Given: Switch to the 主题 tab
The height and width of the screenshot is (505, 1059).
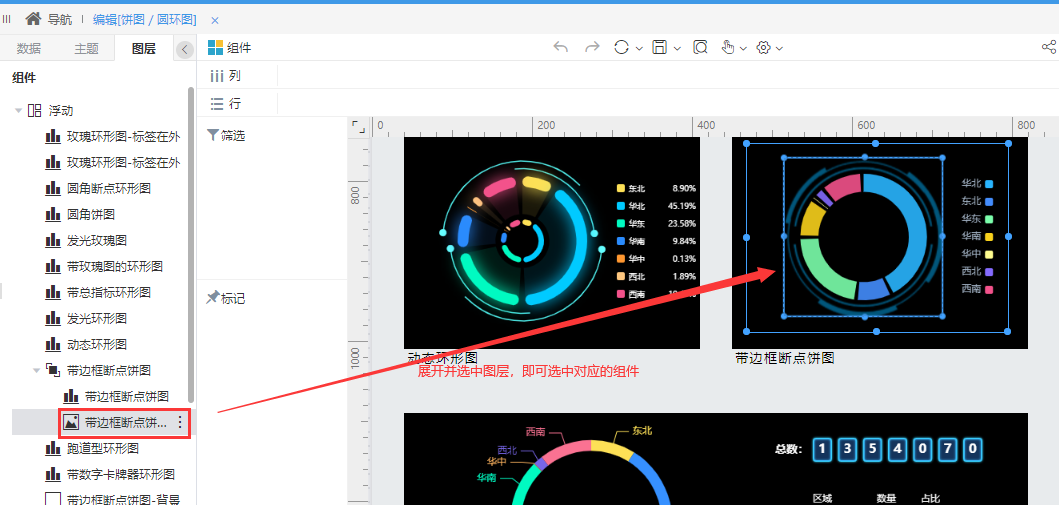Looking at the screenshot, I should pyautogui.click(x=86, y=49).
